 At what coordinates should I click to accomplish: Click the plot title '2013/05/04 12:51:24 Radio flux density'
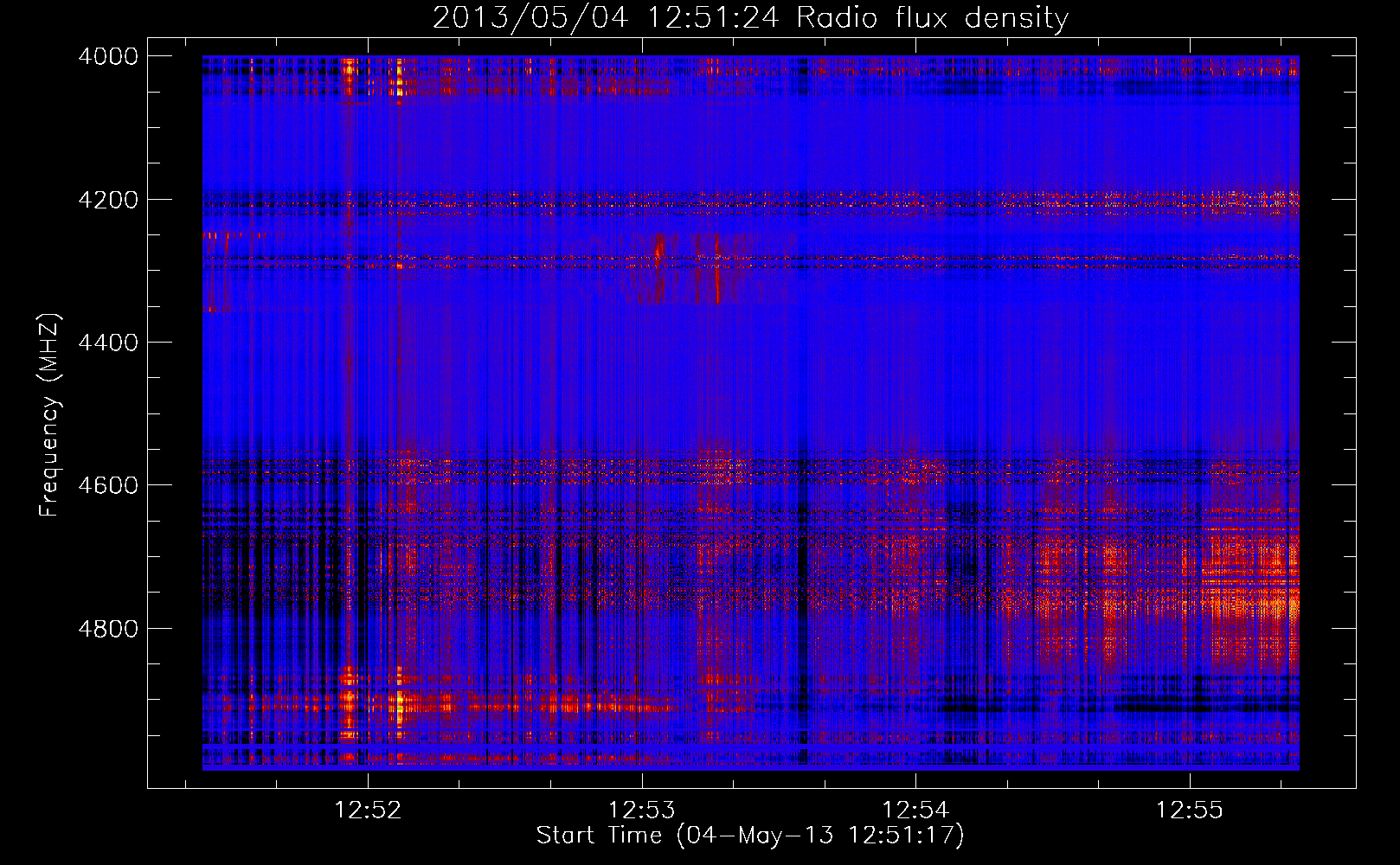pyautogui.click(x=750, y=17)
